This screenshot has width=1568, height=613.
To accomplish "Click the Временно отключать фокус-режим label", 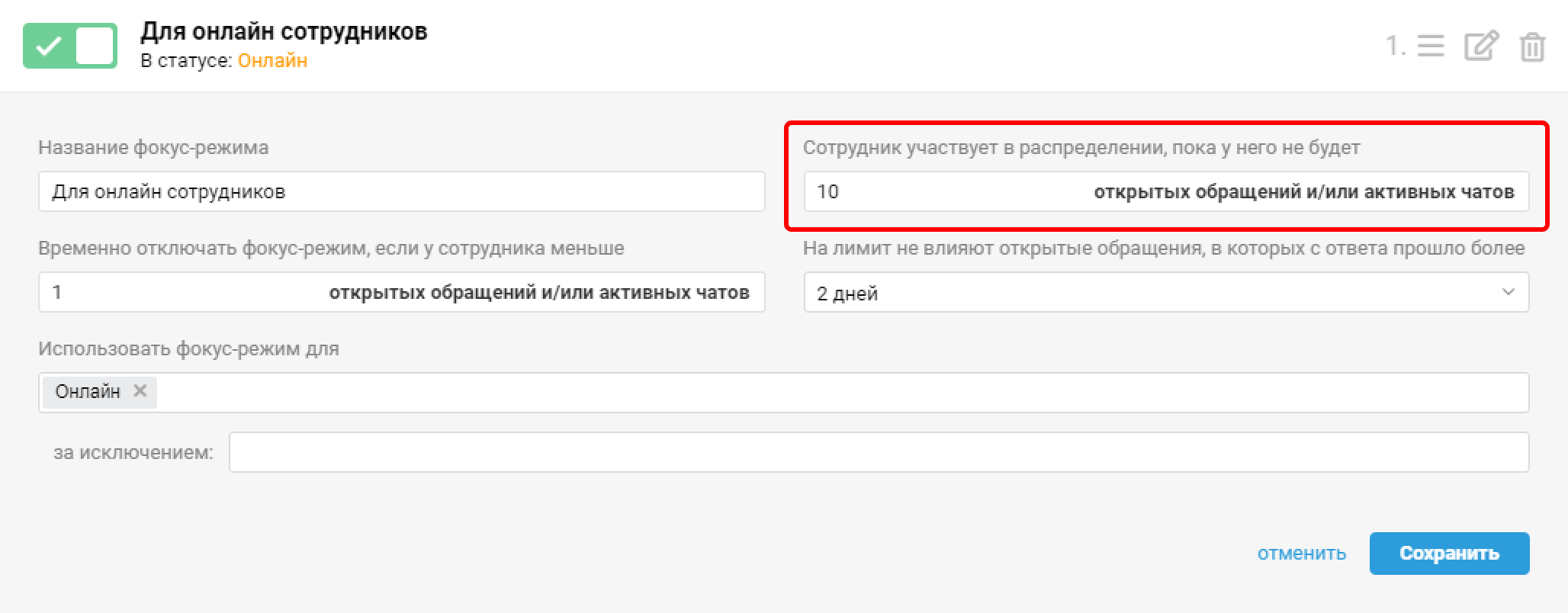I will 331,249.
